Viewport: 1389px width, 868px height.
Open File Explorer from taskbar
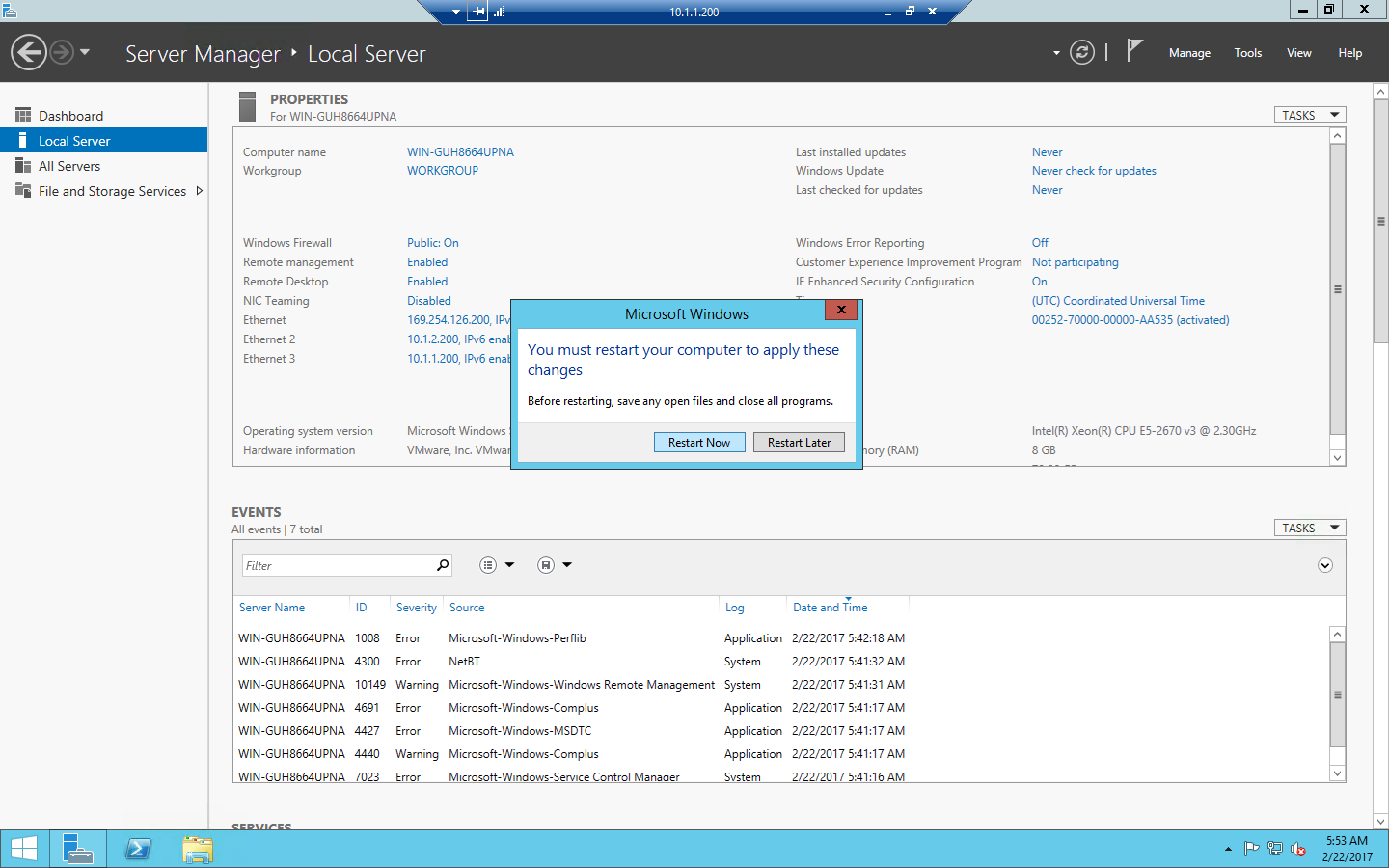(x=197, y=849)
